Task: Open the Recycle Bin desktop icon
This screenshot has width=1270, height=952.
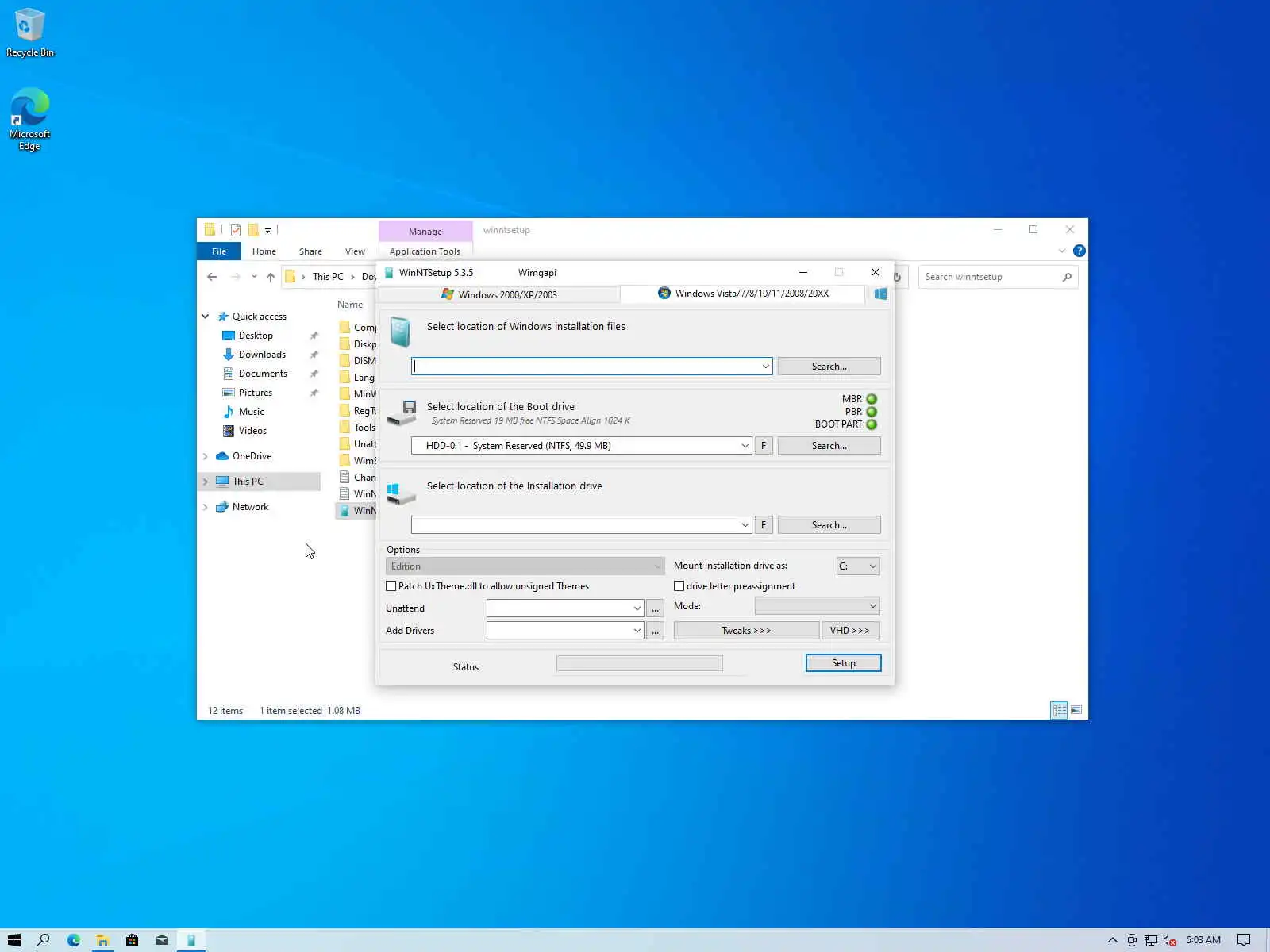Action: coord(30,33)
